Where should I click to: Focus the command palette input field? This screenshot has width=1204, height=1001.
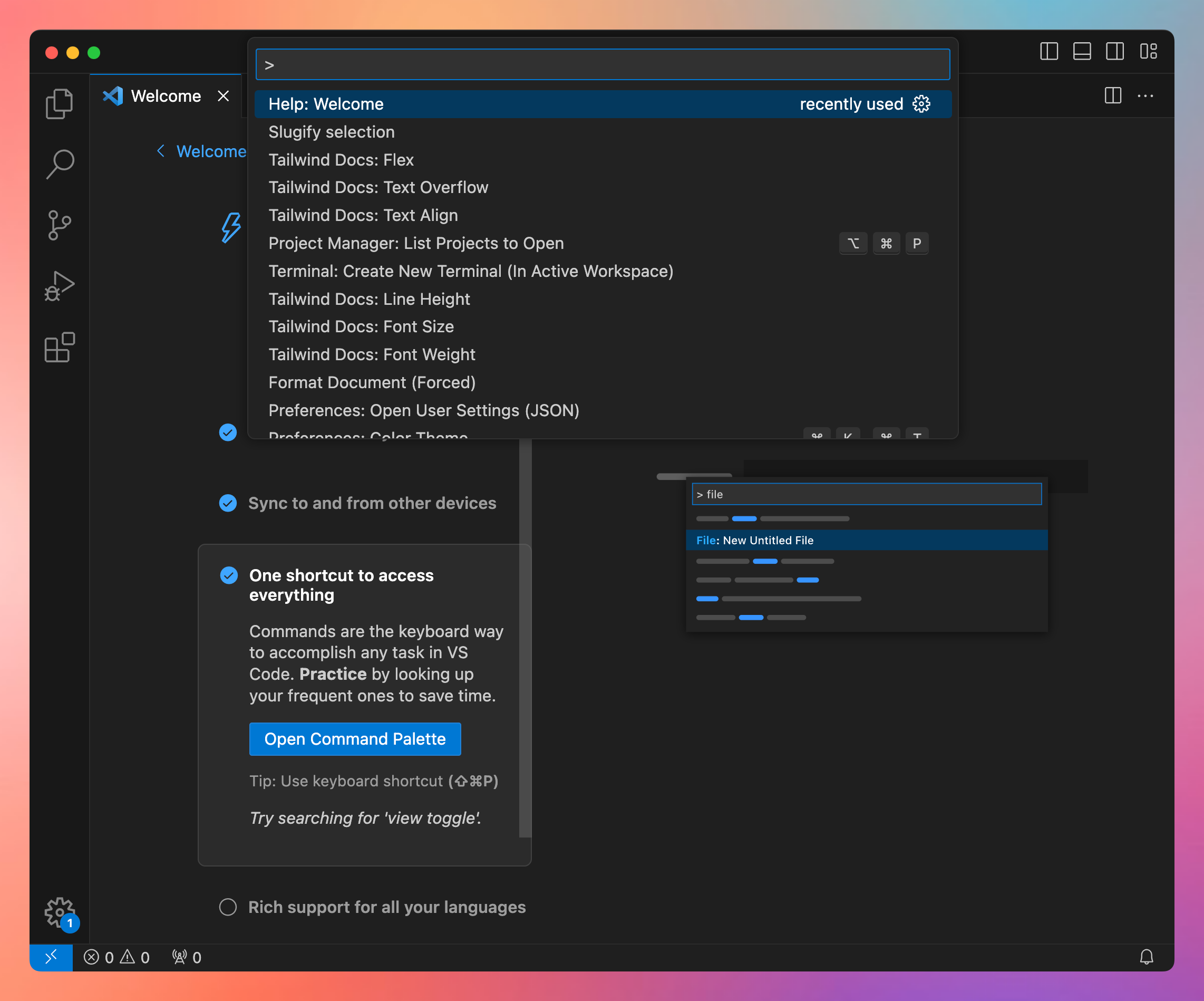tap(602, 64)
